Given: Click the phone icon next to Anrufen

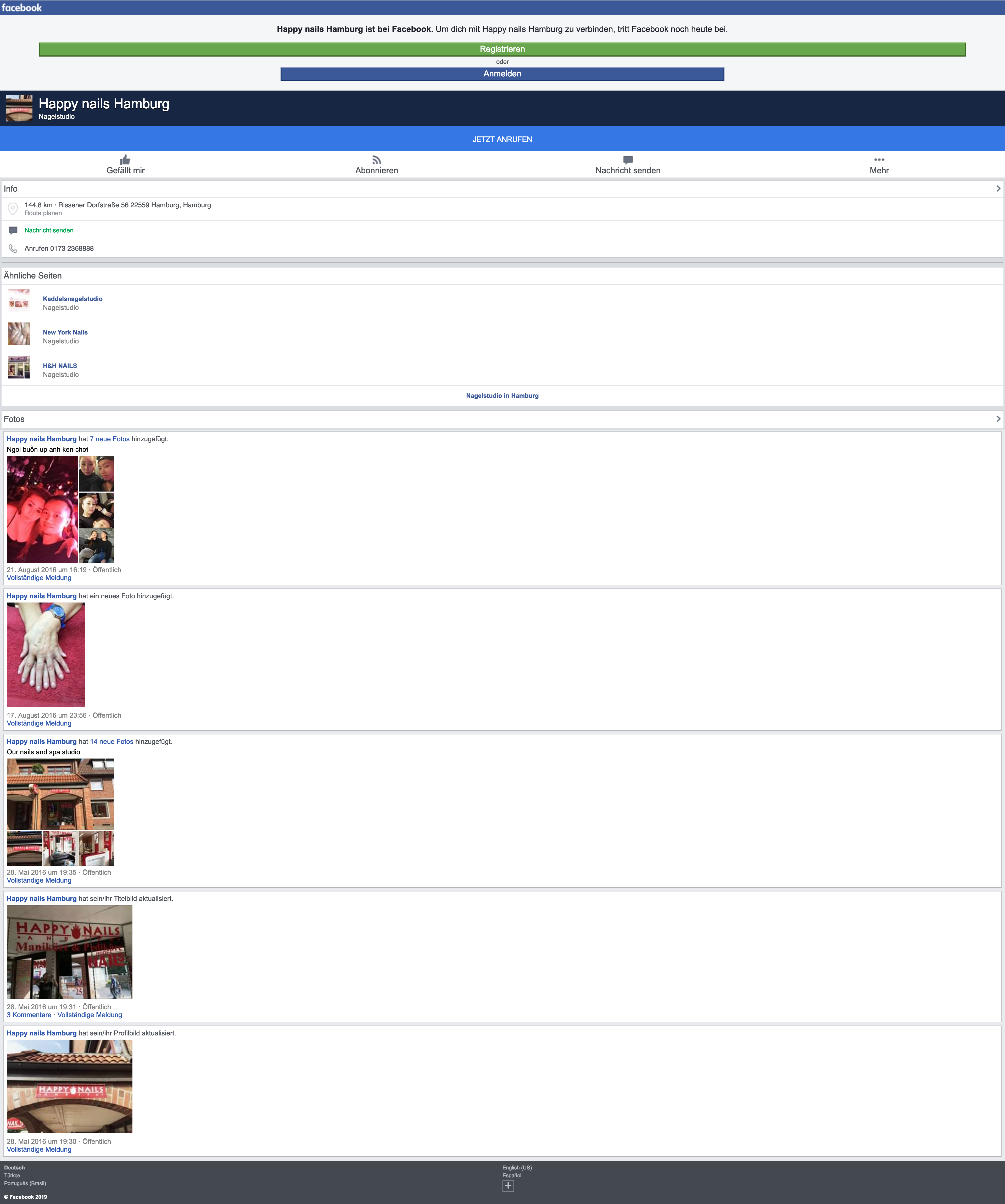Looking at the screenshot, I should (13, 249).
